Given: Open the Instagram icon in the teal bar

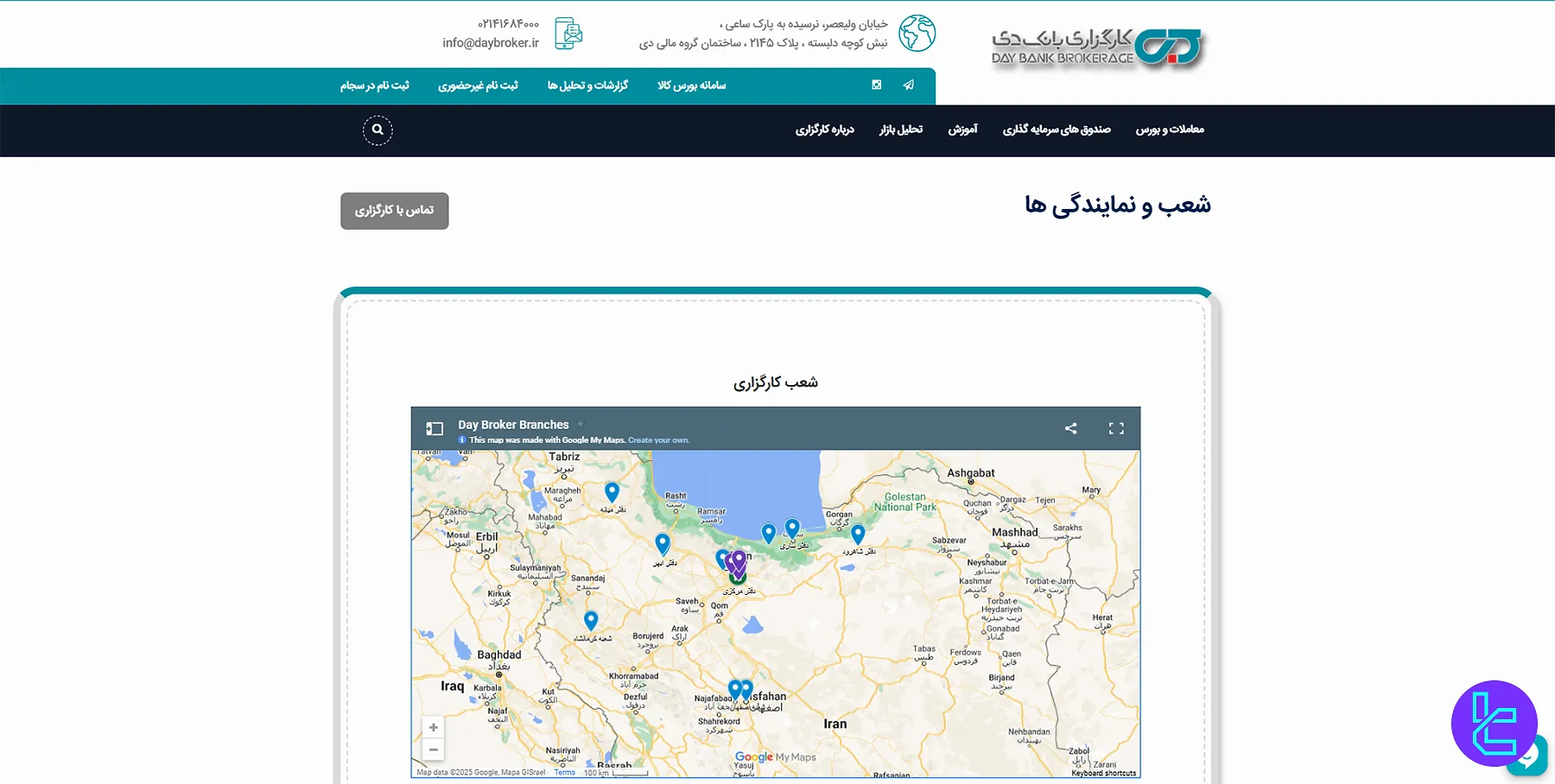Looking at the screenshot, I should tap(876, 85).
